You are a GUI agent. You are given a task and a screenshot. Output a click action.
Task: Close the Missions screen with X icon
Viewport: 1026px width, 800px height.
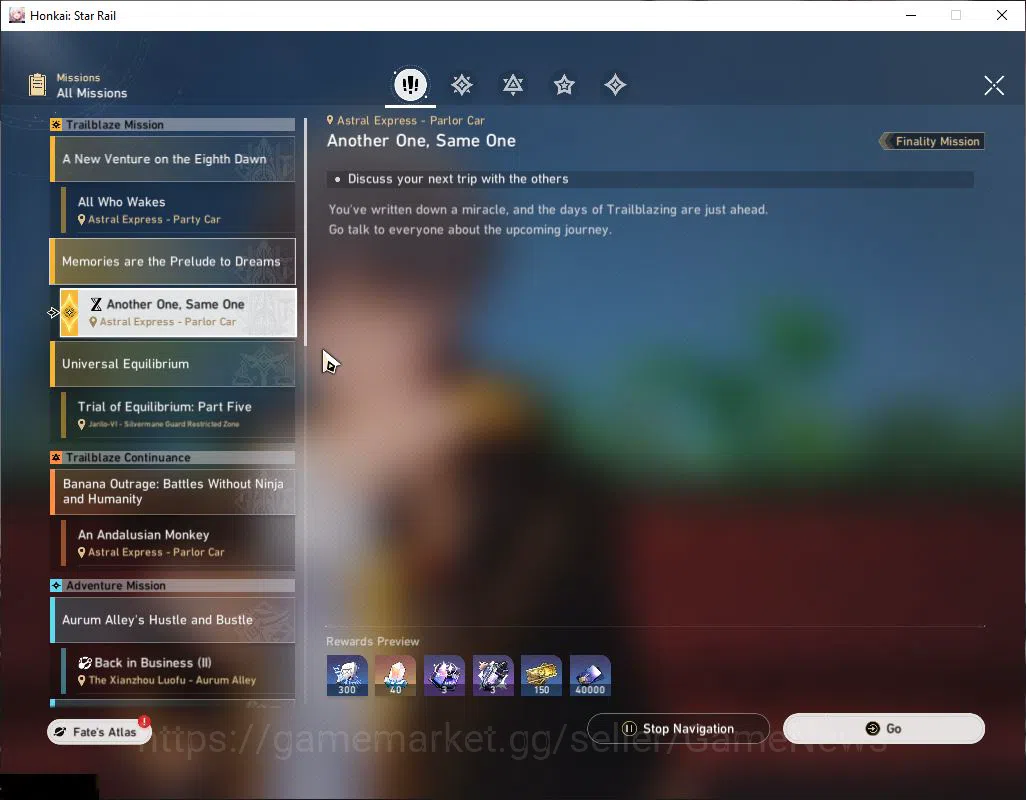[994, 85]
